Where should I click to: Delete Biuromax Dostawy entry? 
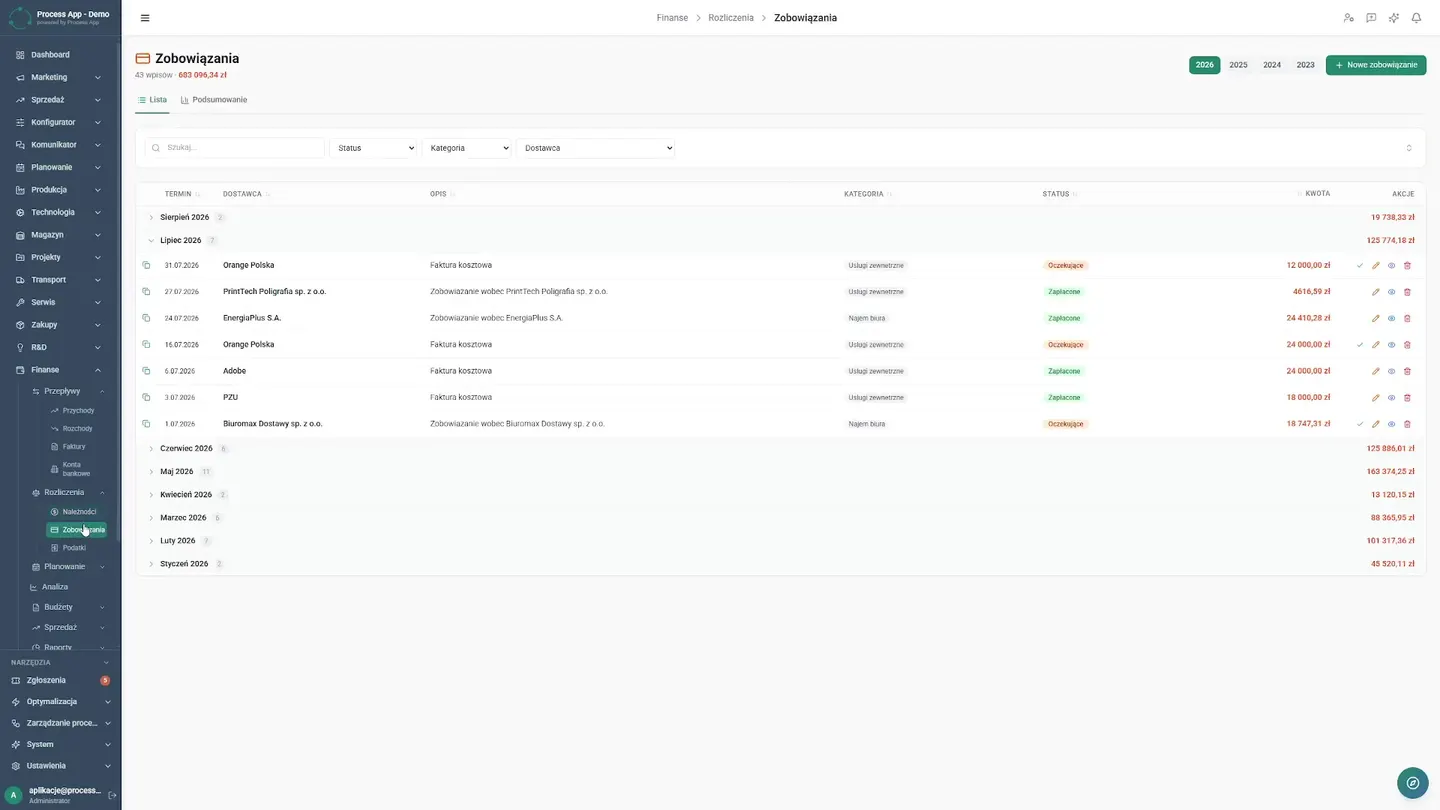point(1408,424)
